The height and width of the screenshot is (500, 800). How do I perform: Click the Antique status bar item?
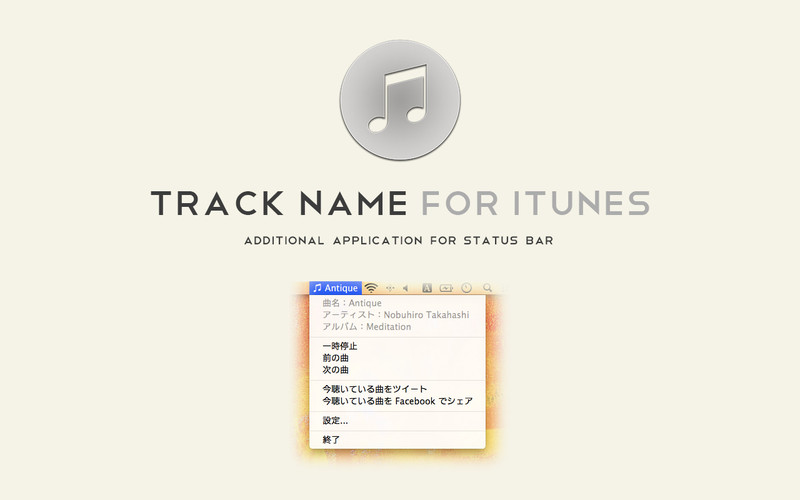[x=335, y=288]
